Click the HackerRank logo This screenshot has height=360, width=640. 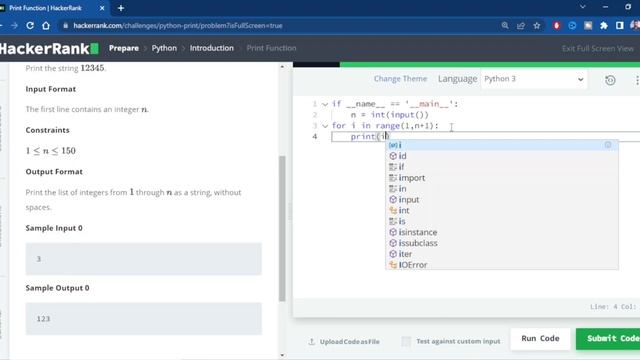(x=49, y=49)
